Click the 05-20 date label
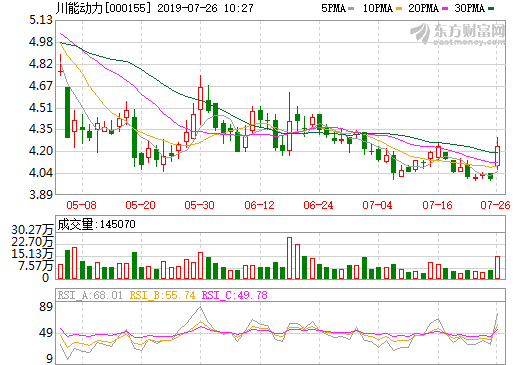Image resolution: width=520 pixels, height=365 pixels. (x=140, y=205)
